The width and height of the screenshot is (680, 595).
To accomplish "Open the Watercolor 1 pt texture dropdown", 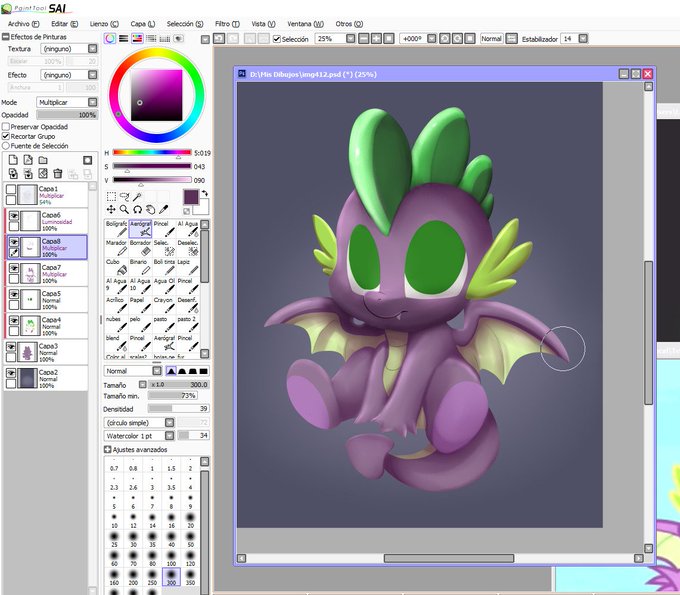I will pos(170,435).
